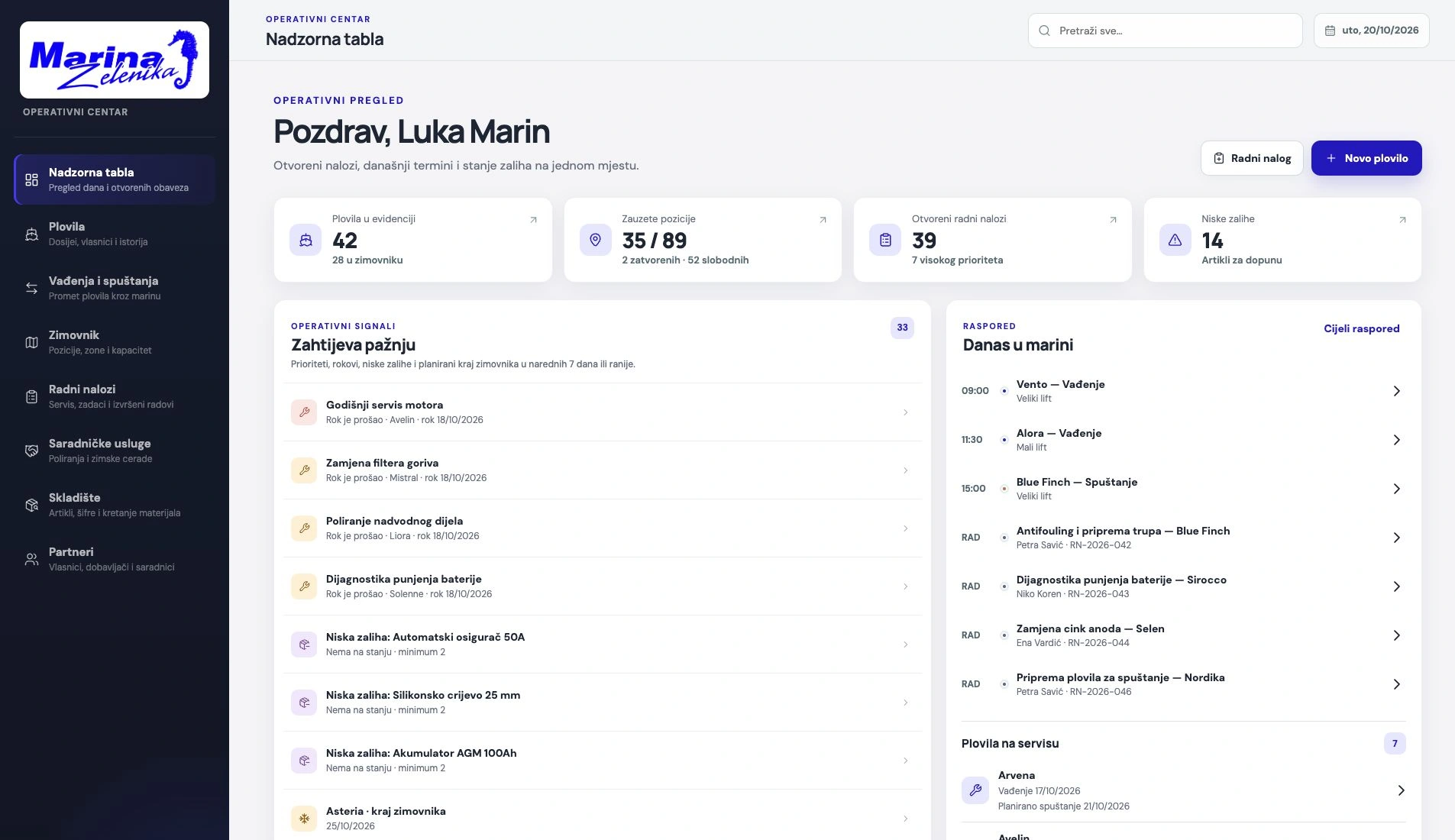
Task: Expand the Vento — Vađenje schedule entry chevron
Action: pos(1396,391)
